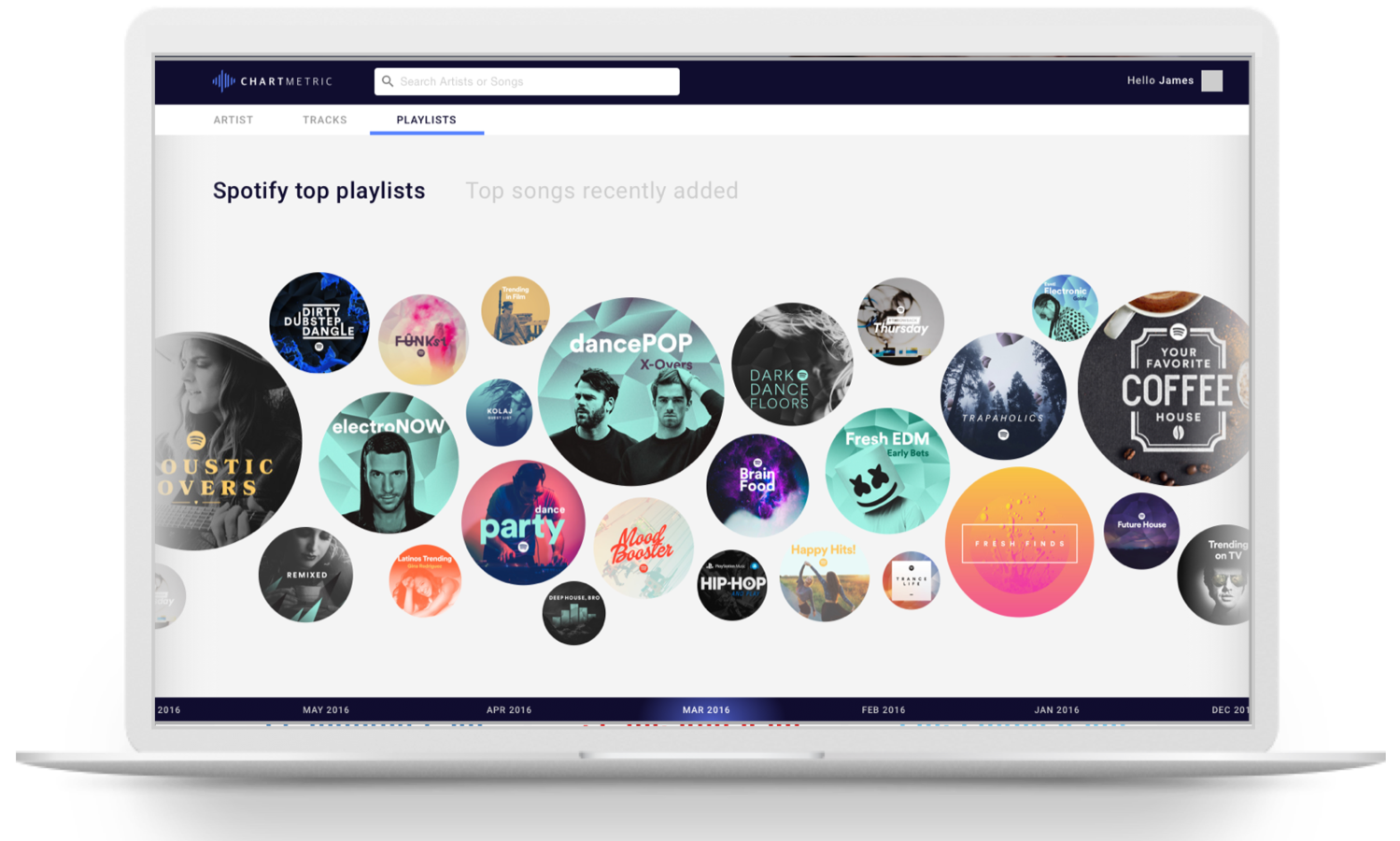Open the Brain Food playlist circle
This screenshot has width=1400, height=841.
757,484
